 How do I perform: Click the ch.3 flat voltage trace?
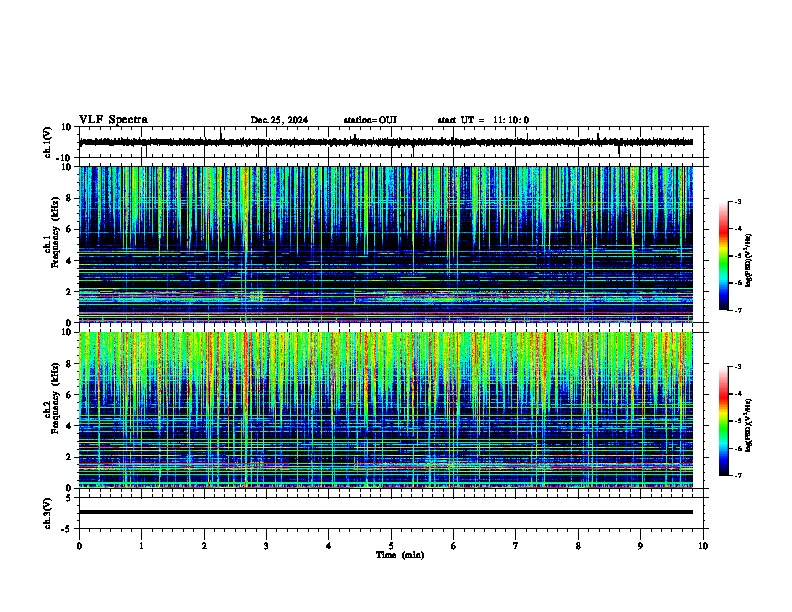pyautogui.click(x=386, y=512)
